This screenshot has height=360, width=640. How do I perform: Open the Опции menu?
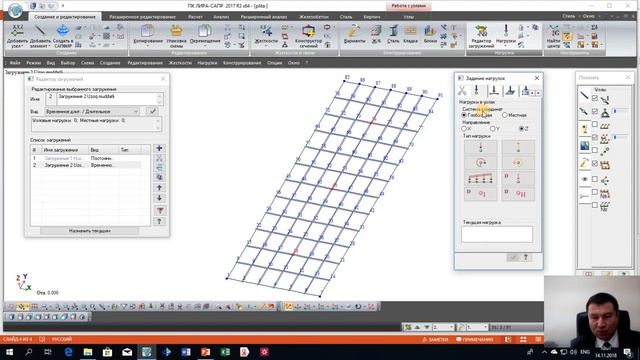tap(274, 63)
